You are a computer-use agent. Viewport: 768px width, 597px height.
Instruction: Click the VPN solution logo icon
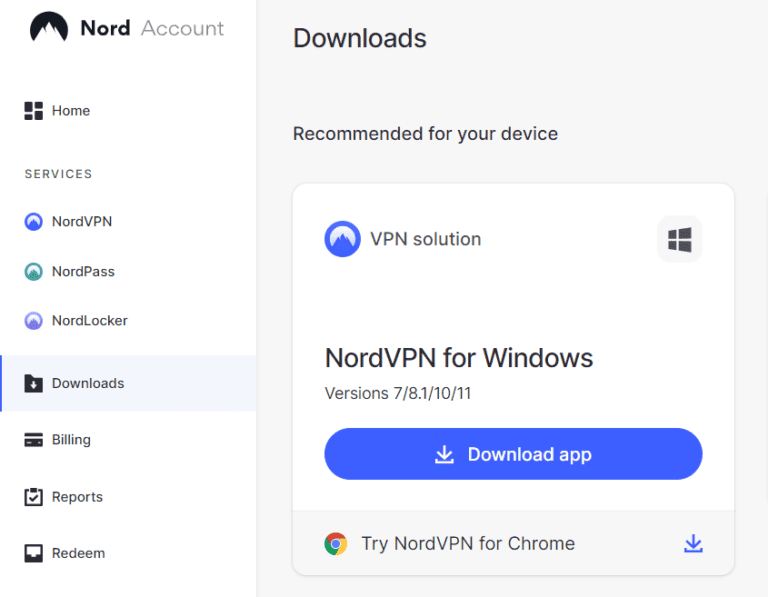point(342,239)
